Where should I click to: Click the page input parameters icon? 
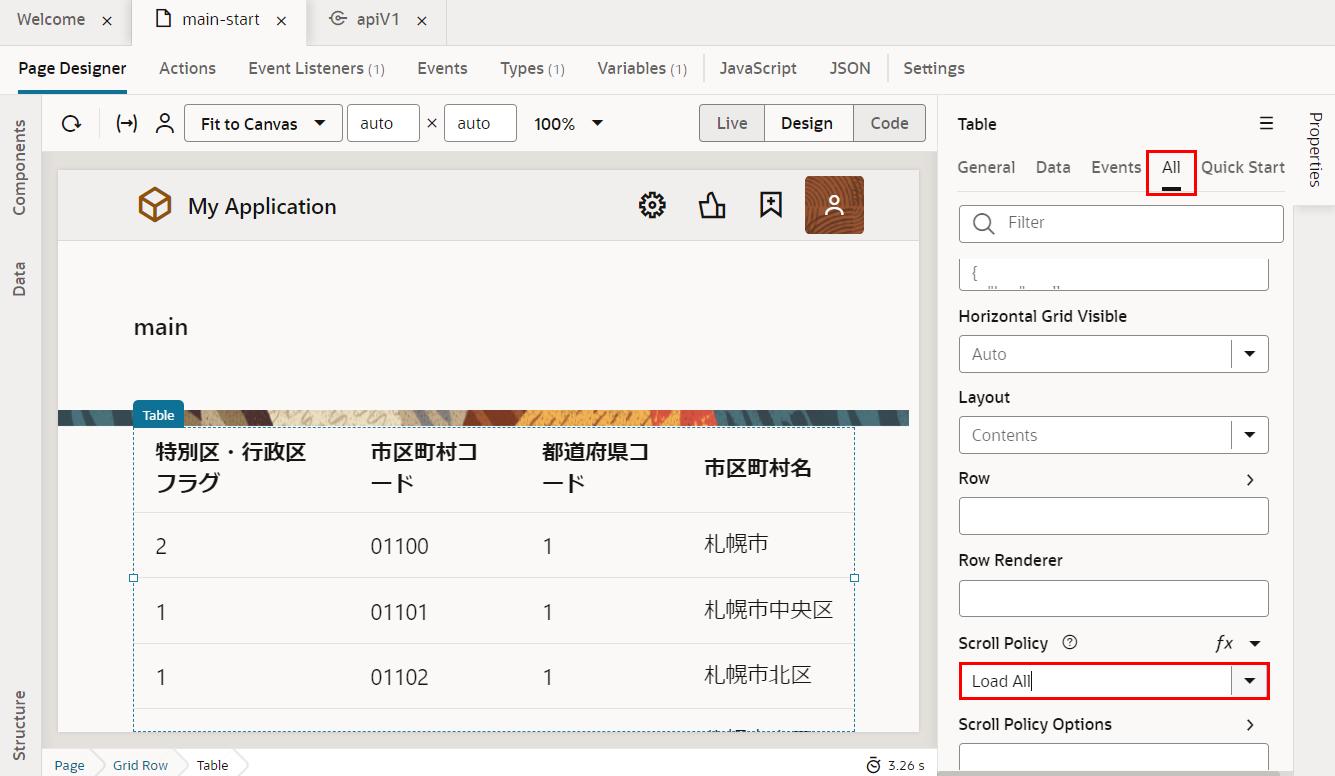pyautogui.click(x=127, y=124)
